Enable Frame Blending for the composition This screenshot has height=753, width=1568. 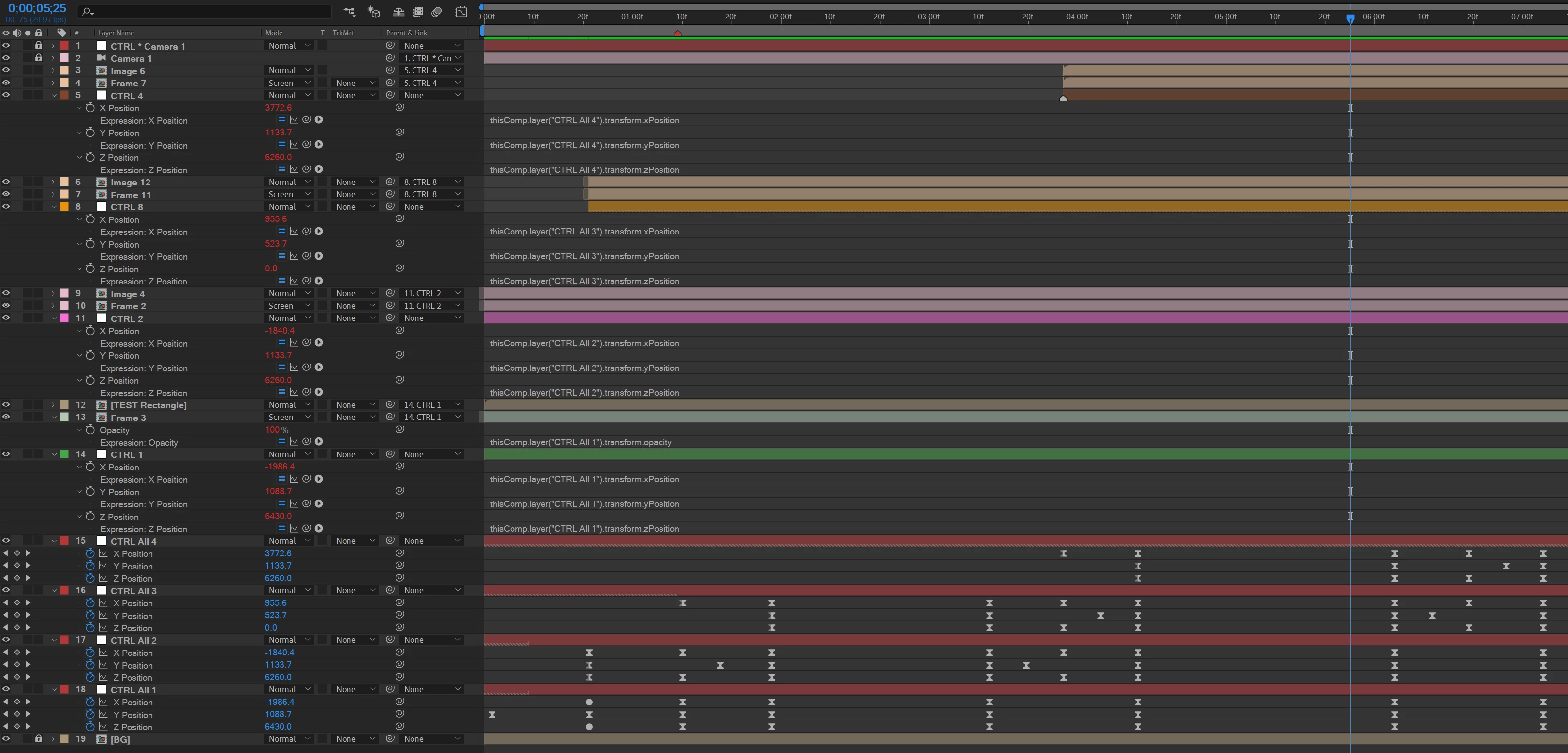417,12
